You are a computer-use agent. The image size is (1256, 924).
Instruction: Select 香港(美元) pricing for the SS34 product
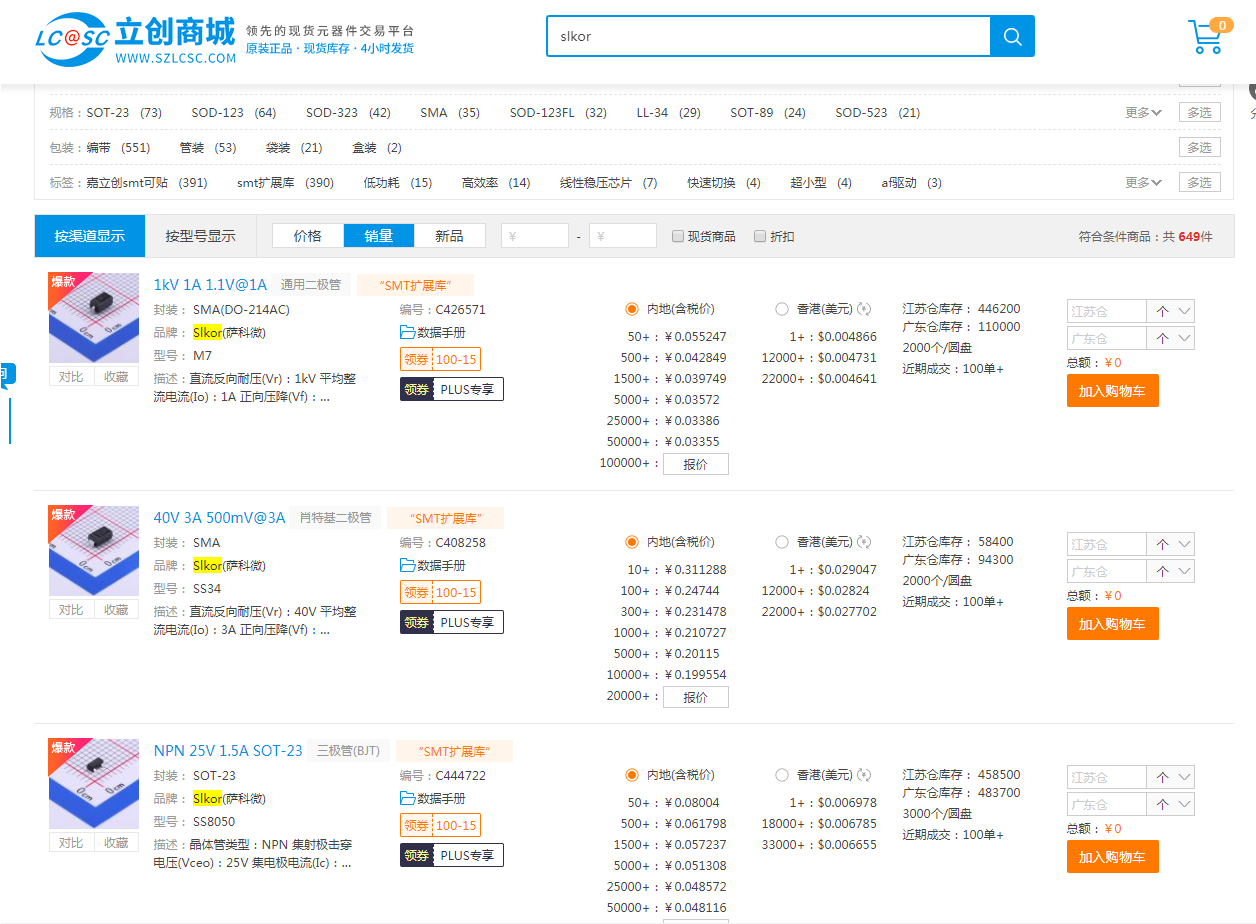point(782,543)
